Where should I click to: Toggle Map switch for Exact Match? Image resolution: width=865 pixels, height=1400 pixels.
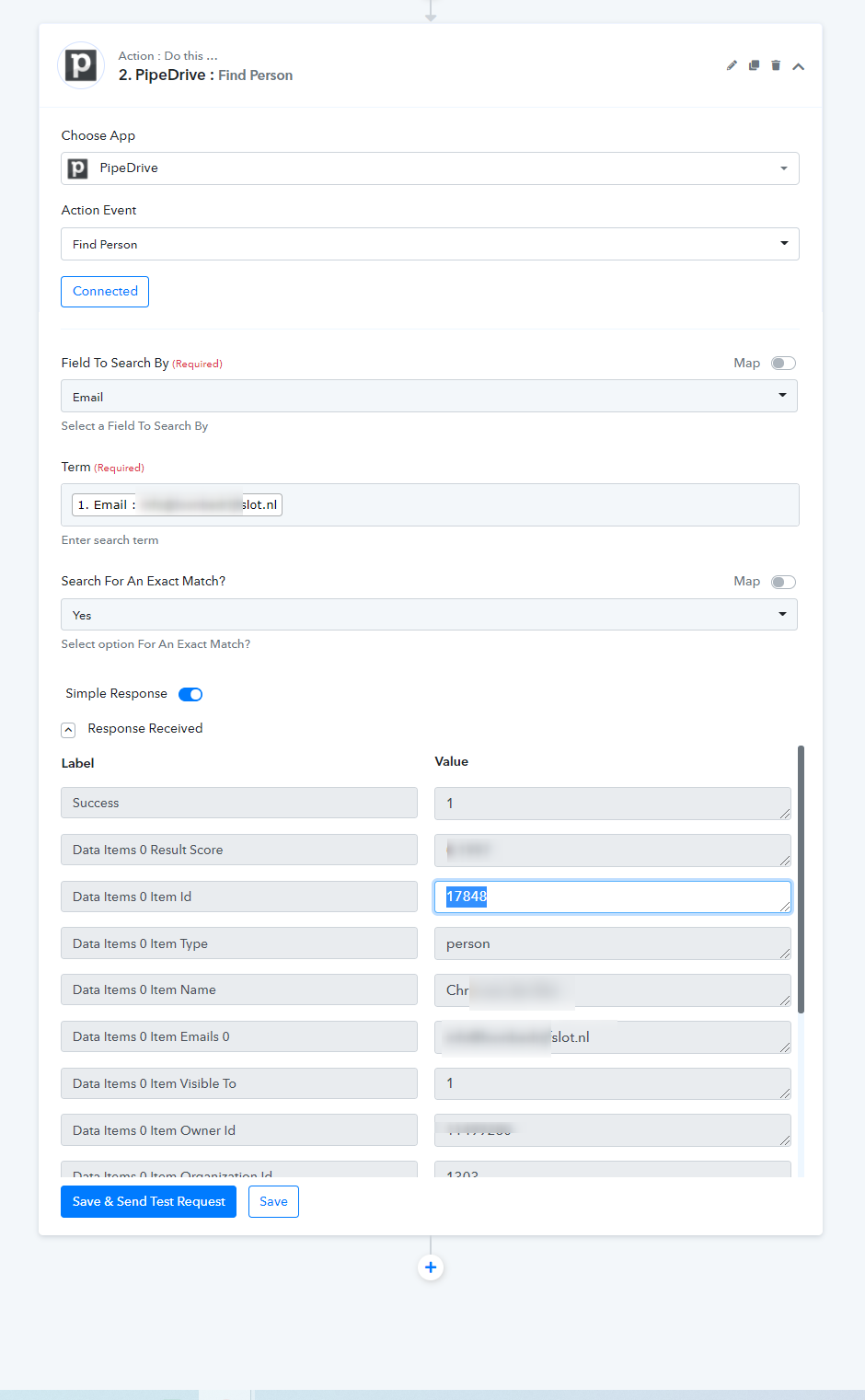point(784,582)
